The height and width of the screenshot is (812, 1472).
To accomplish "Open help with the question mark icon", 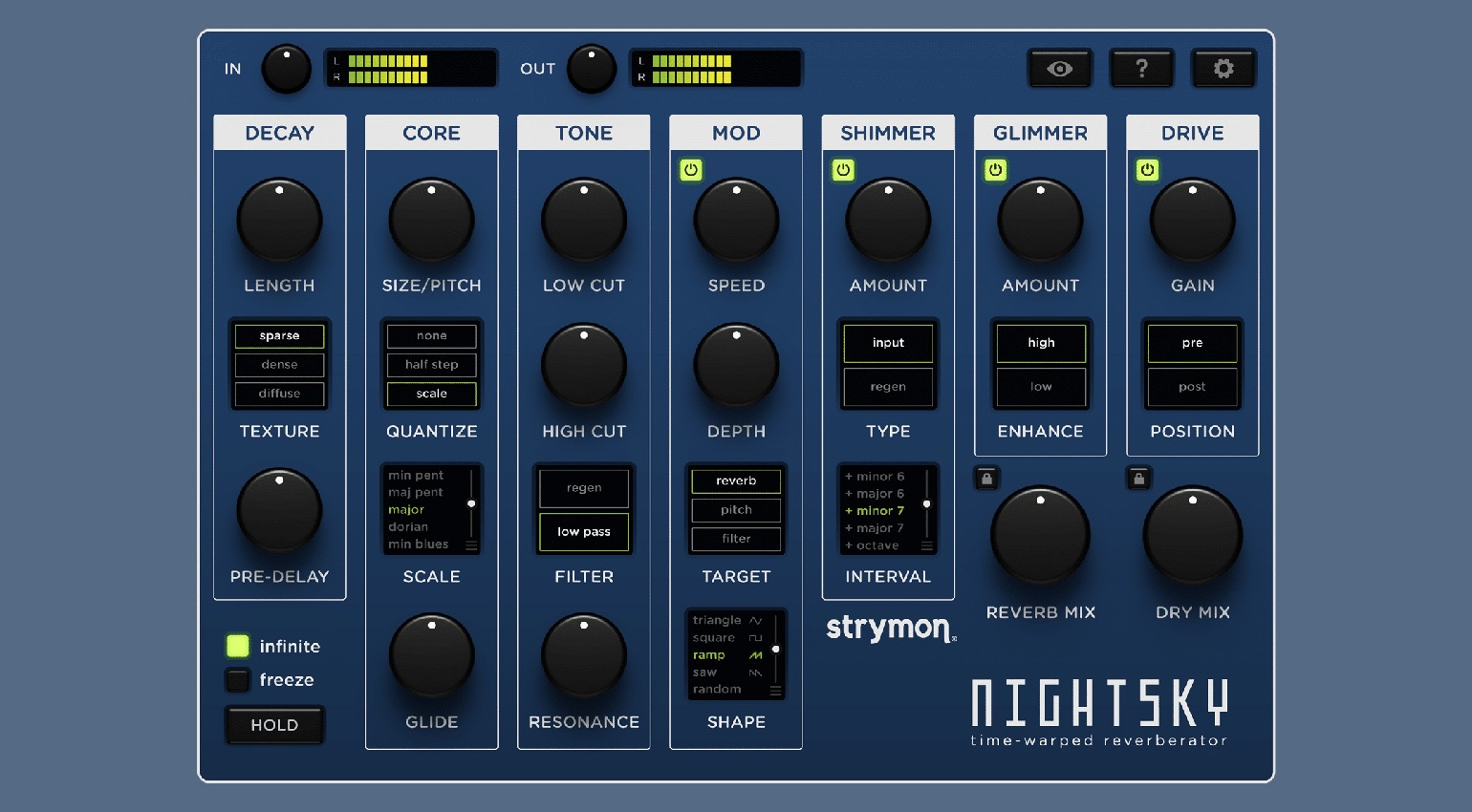I will (1141, 69).
